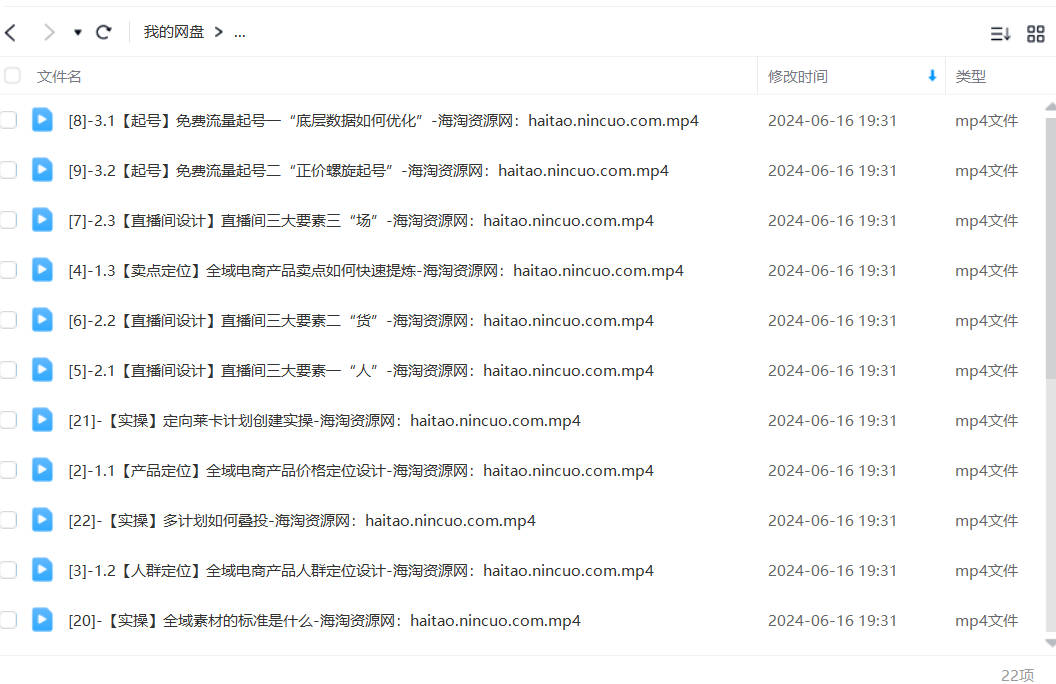
Task: Click video icon of [5]-2.1 file
Action: point(42,370)
